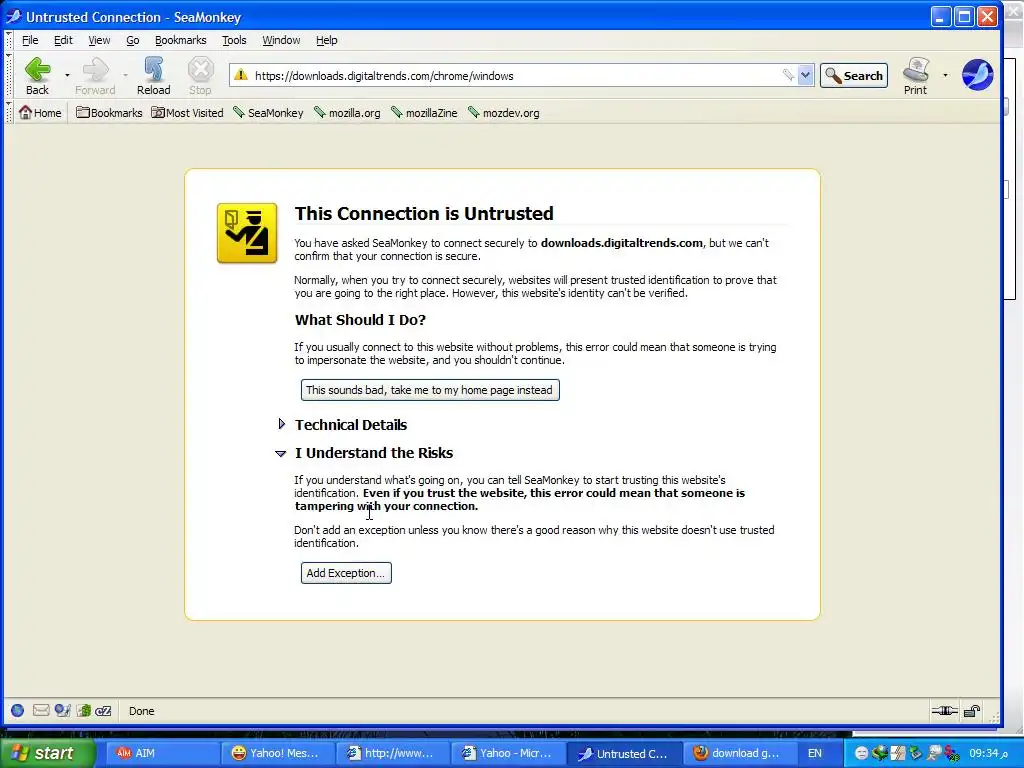Open the Edit menu
Viewport: 1024px width, 768px height.
[x=63, y=40]
